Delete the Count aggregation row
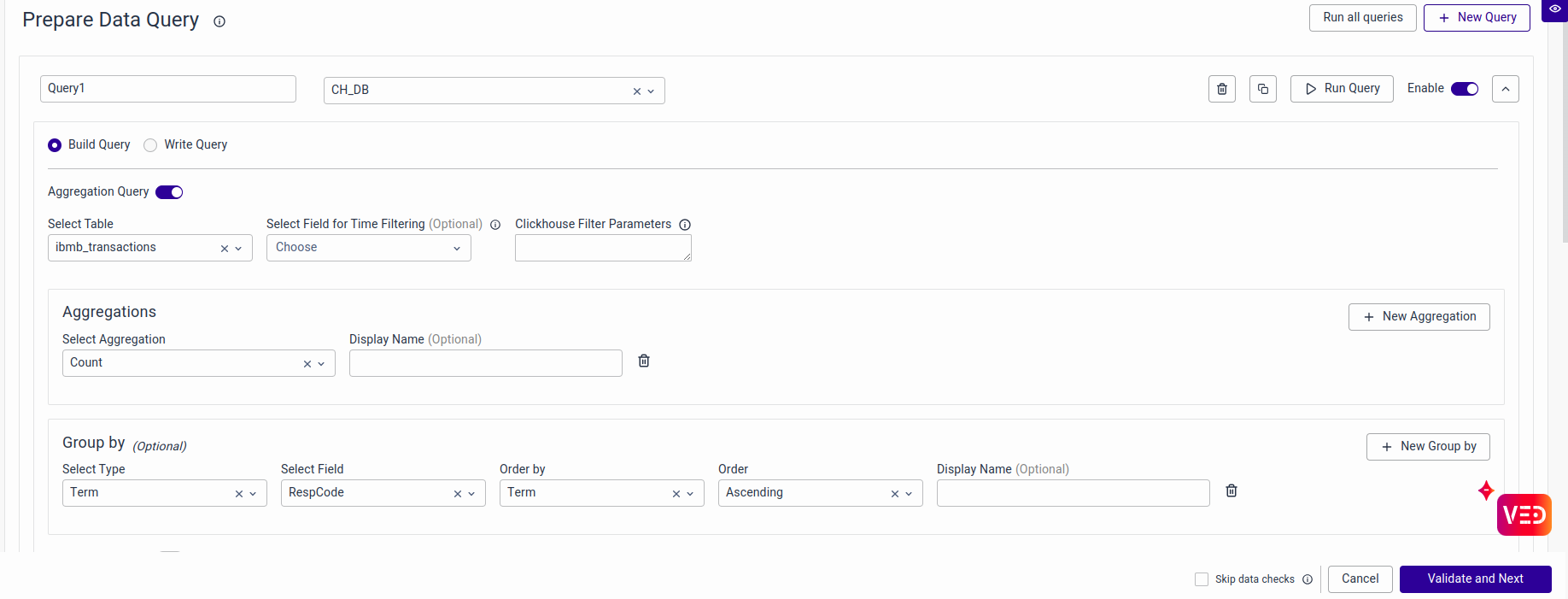 pos(644,361)
